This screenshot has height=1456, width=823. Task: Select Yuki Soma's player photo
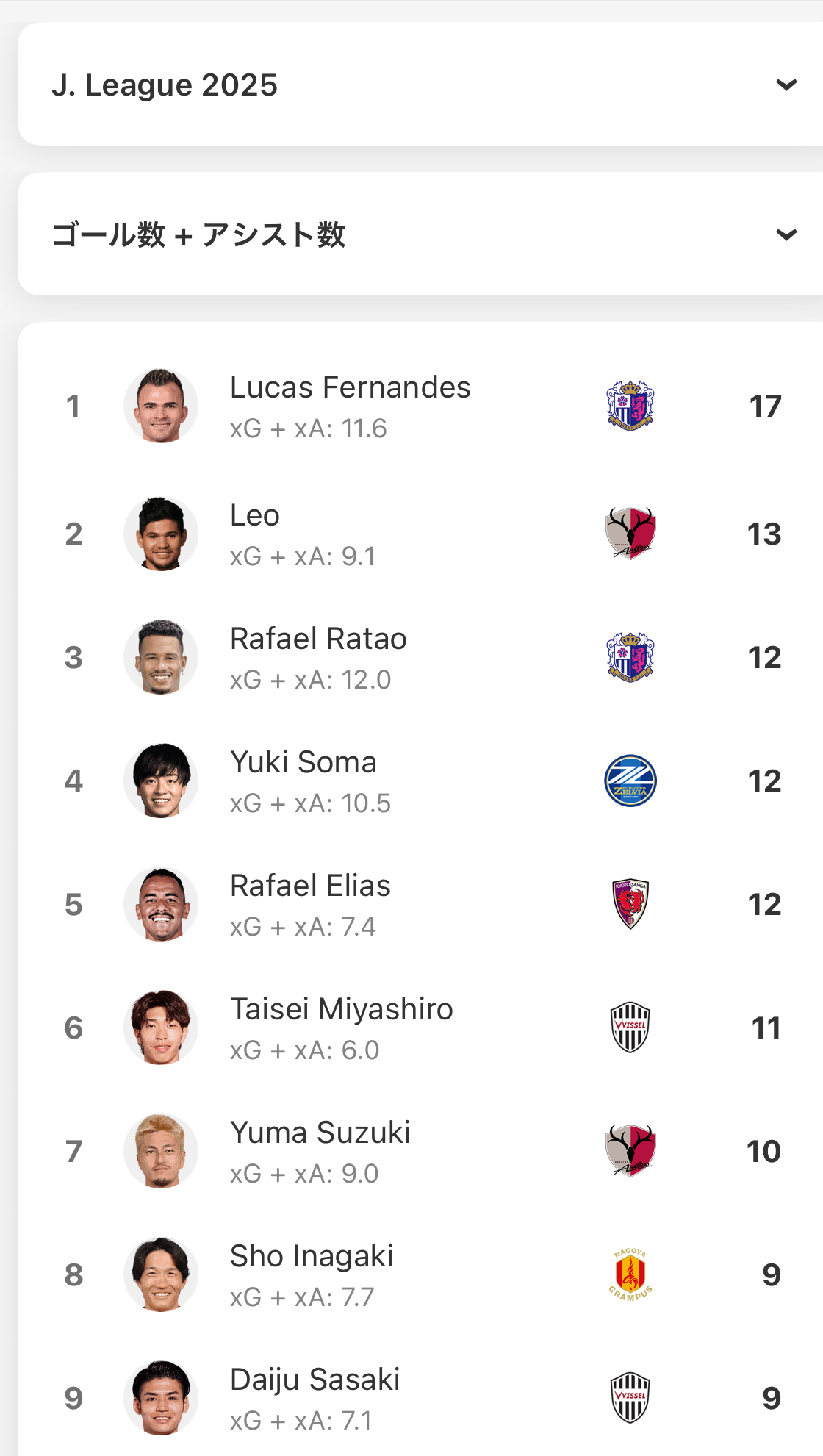click(x=161, y=781)
